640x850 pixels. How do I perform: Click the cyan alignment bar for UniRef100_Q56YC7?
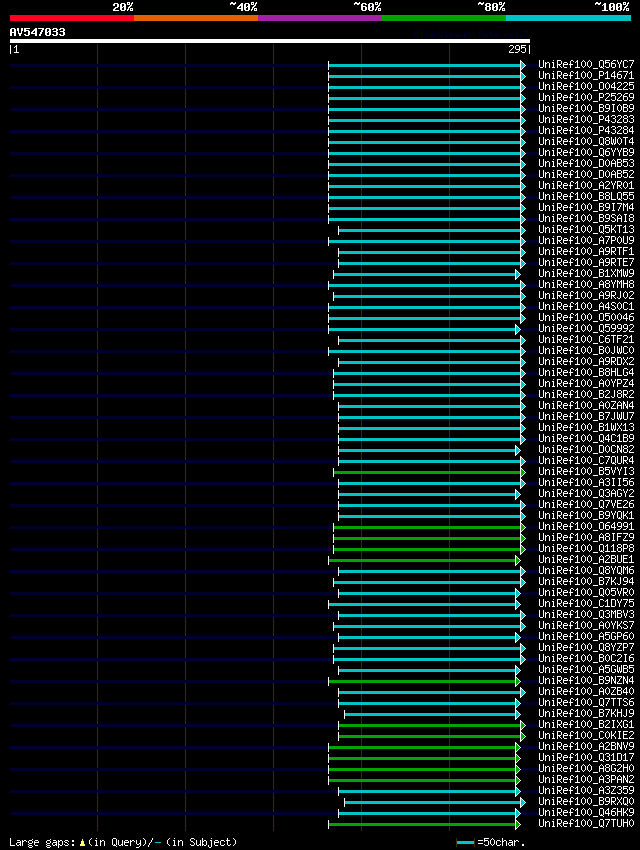[x=427, y=65]
